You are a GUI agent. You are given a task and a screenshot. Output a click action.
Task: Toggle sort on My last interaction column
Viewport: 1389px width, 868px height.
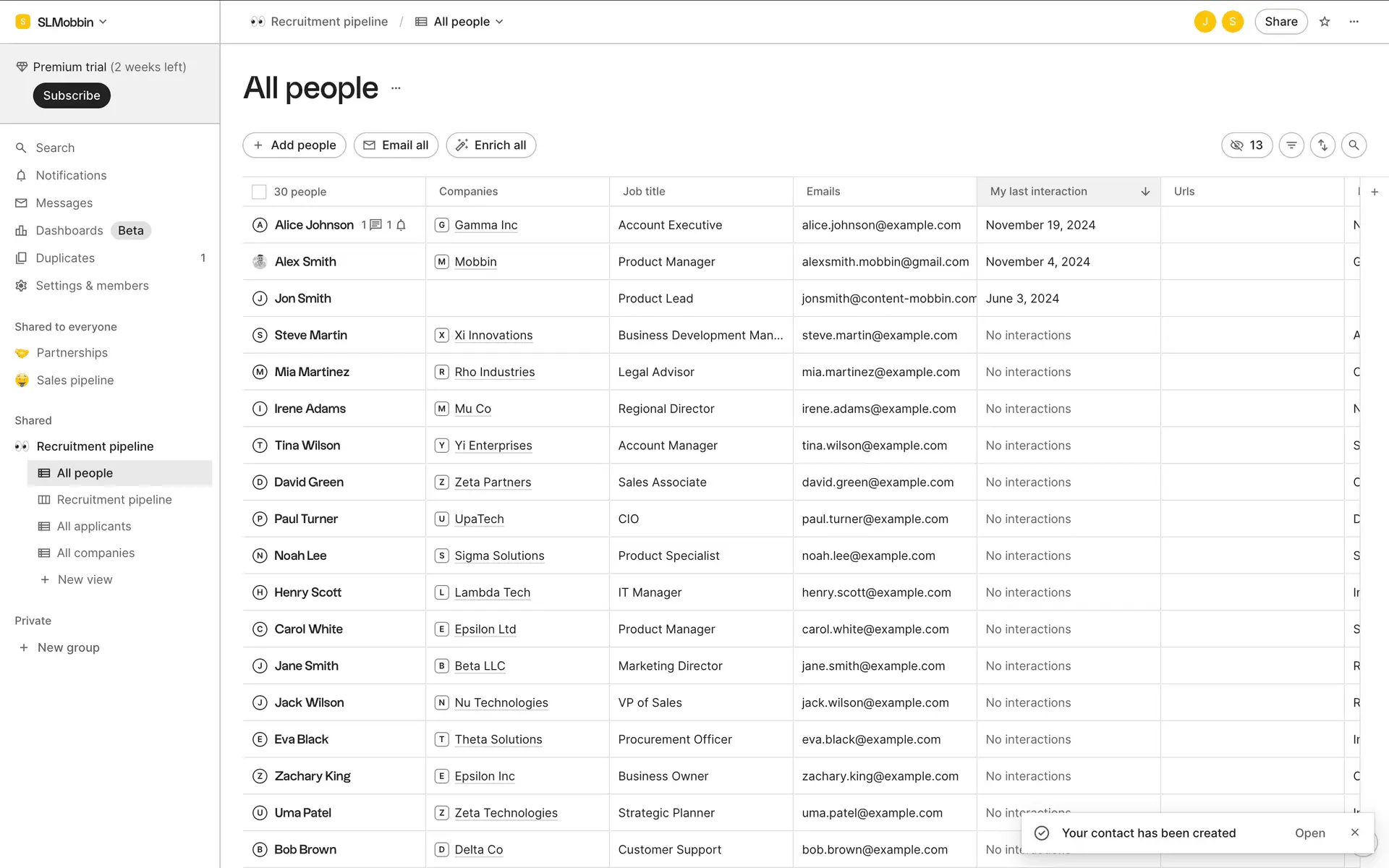pyautogui.click(x=1145, y=192)
